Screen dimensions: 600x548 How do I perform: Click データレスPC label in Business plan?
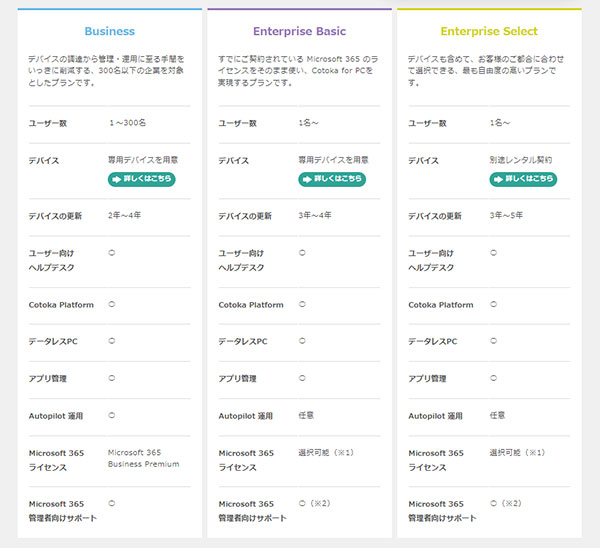(53, 341)
